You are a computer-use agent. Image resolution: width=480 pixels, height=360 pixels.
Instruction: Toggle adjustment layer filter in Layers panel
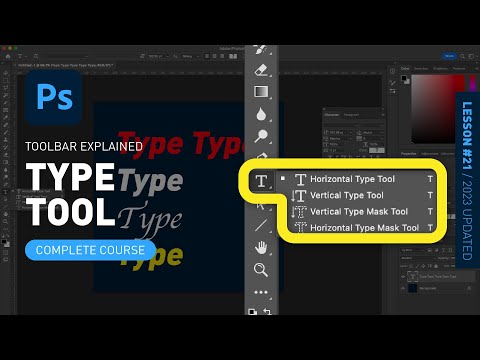[x=437, y=250]
